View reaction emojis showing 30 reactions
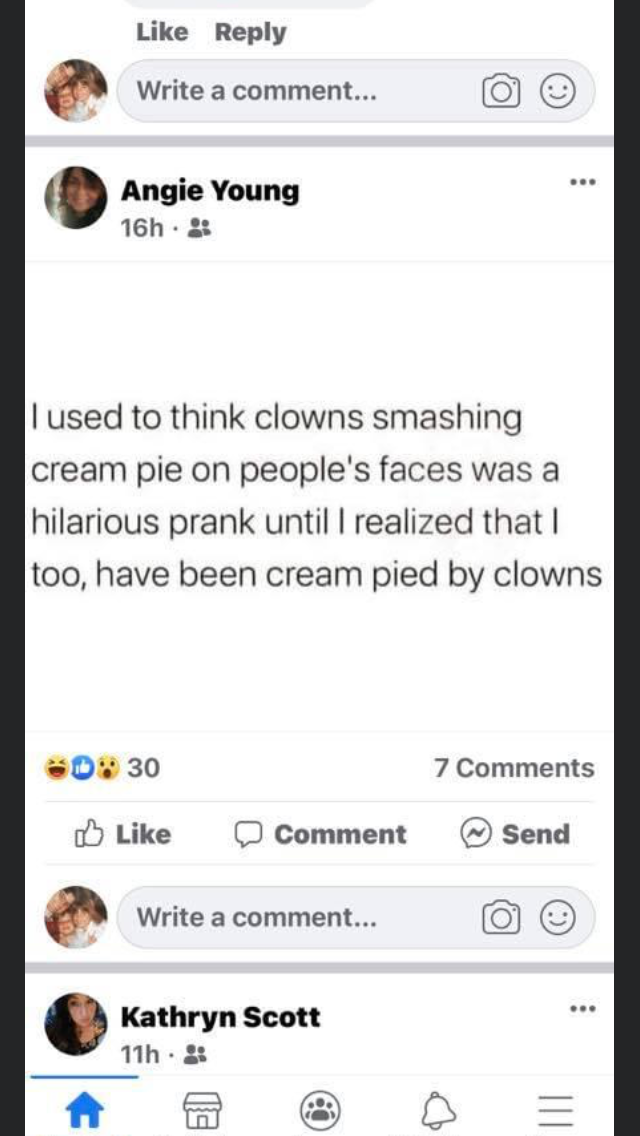Viewport: 640px width, 1136px height. (102, 768)
